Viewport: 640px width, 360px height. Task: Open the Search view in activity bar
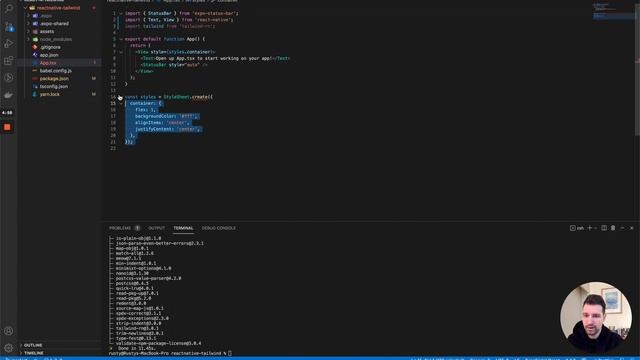pyautogui.click(x=9, y=9)
